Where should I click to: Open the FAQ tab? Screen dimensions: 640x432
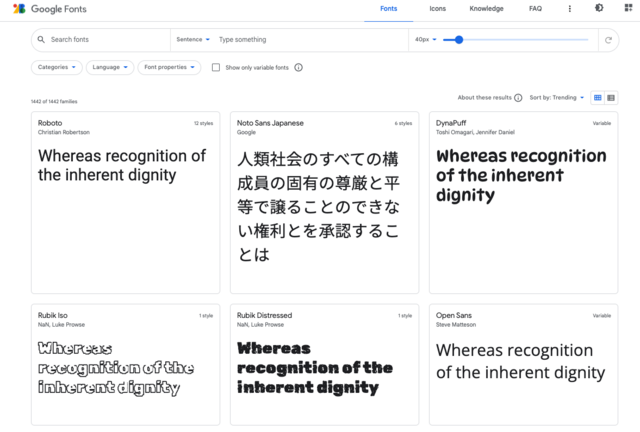(x=535, y=9)
